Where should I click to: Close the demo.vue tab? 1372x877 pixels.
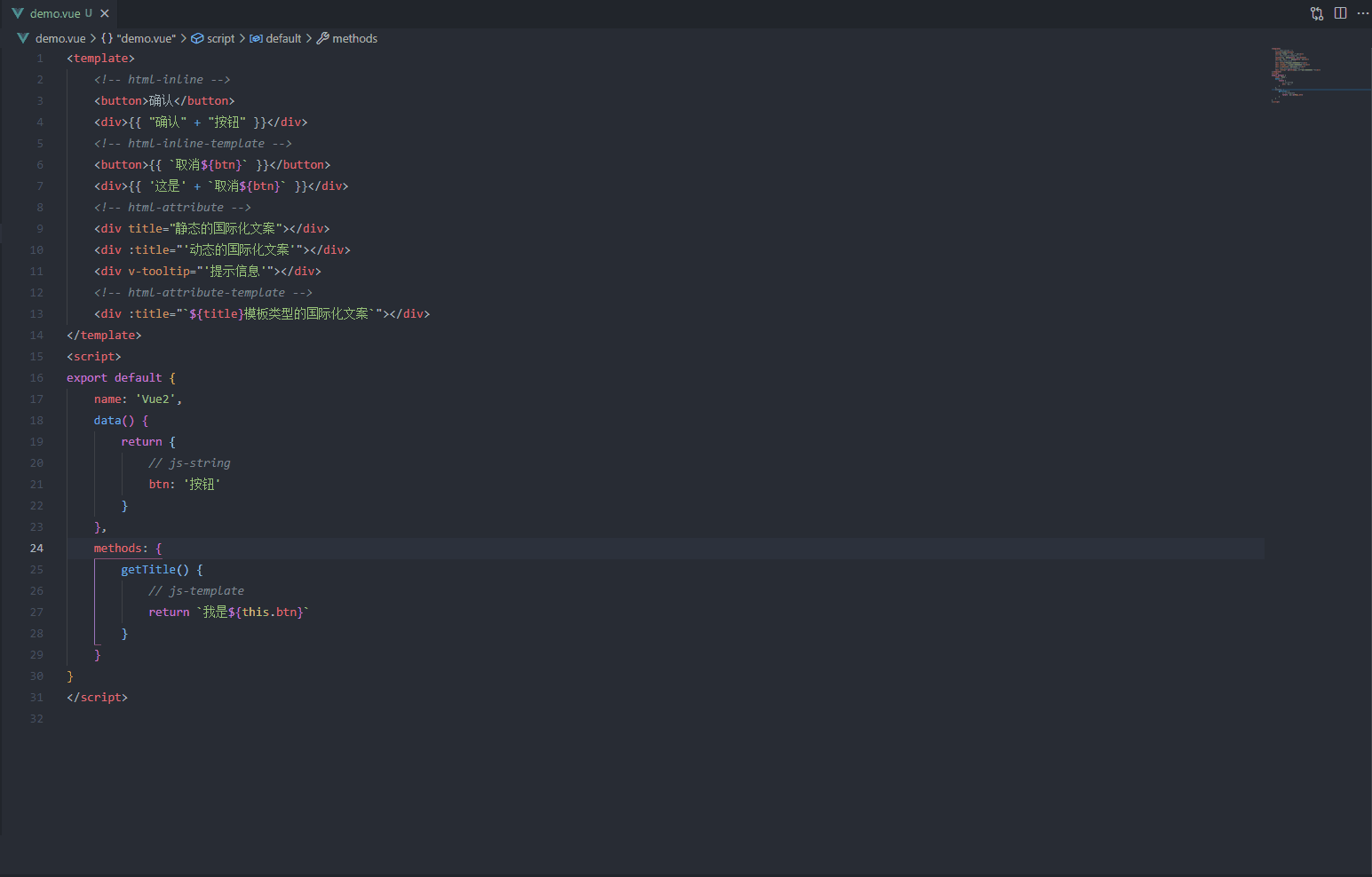106,12
